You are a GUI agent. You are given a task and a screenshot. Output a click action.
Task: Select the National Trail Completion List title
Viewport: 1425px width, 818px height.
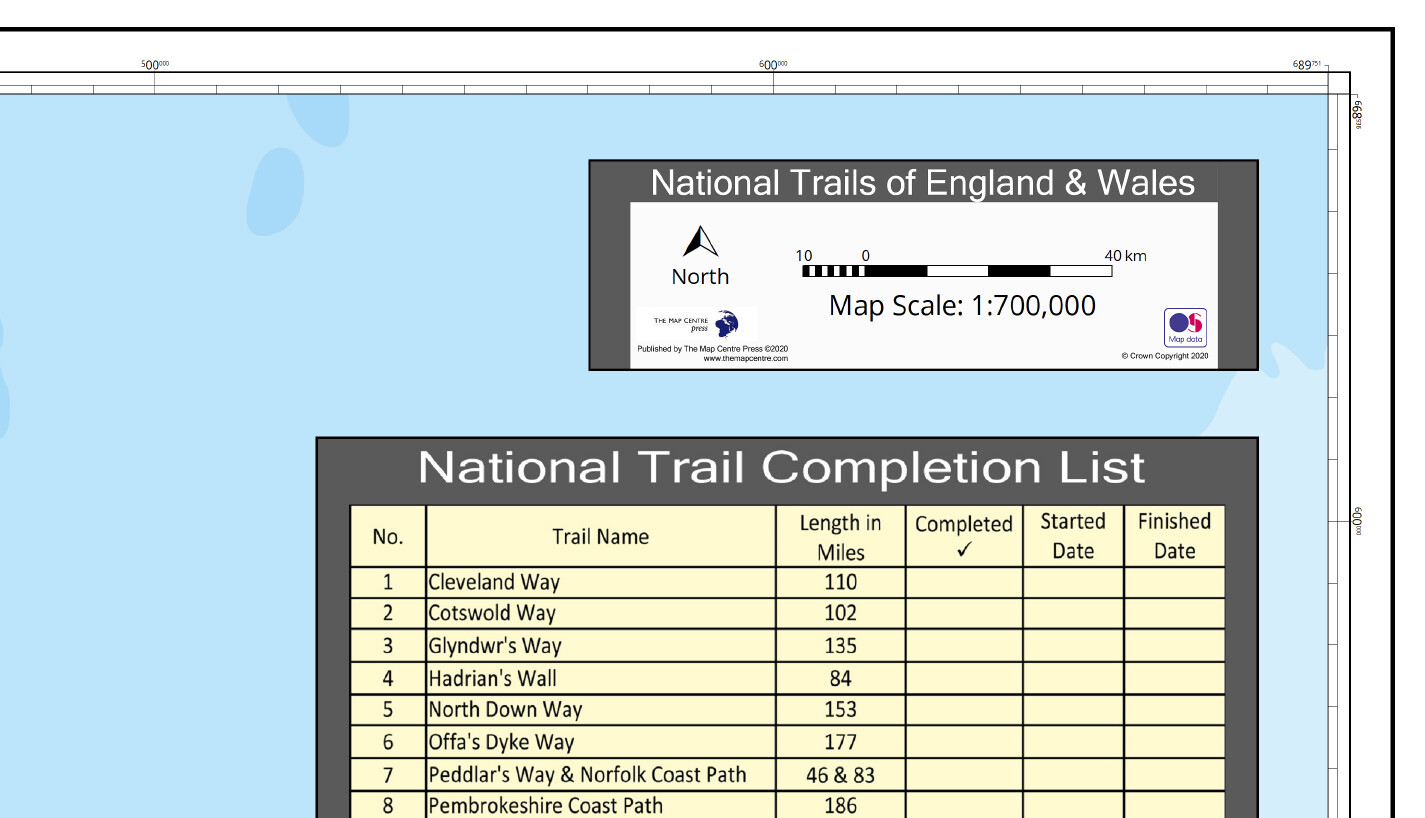click(785, 467)
